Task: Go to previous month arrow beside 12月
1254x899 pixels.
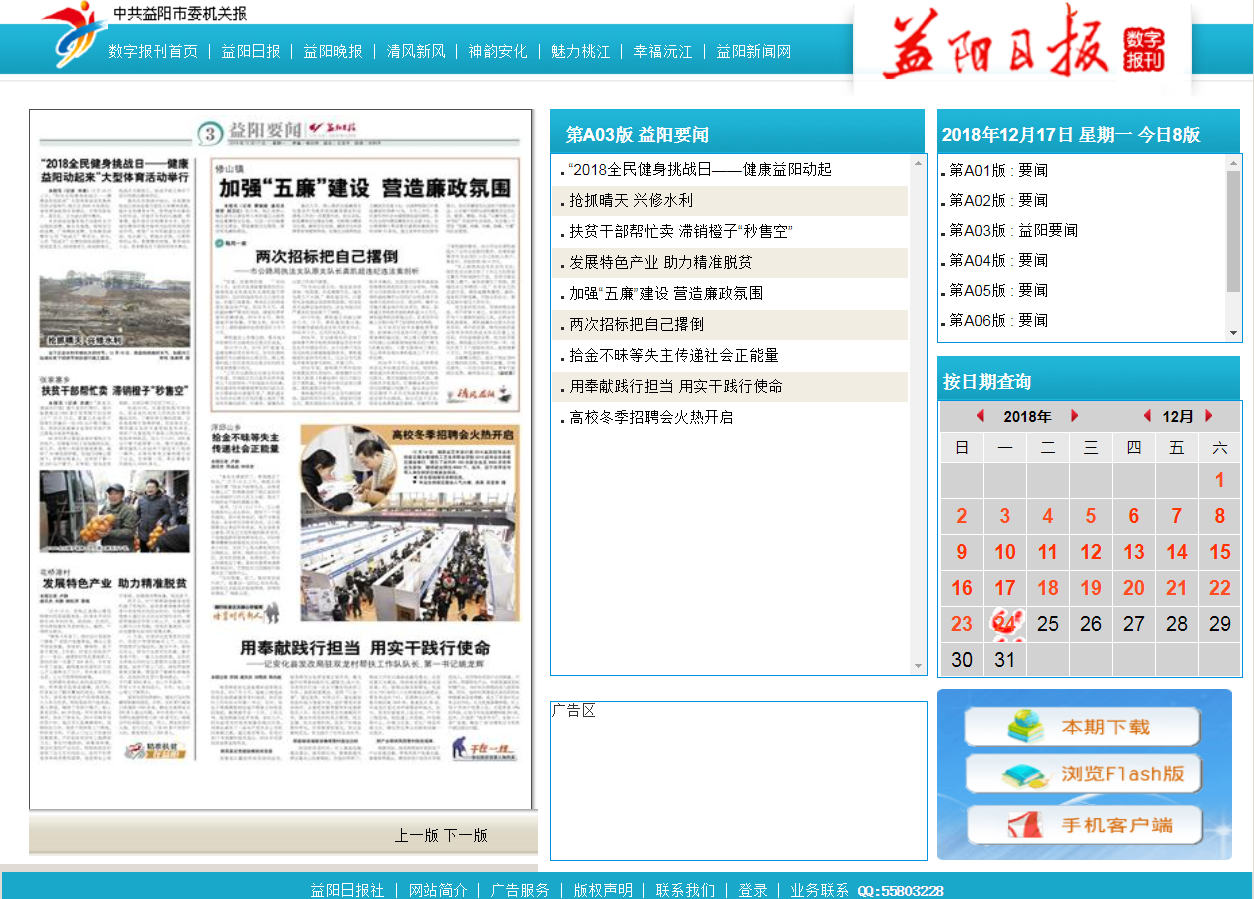Action: click(1147, 416)
